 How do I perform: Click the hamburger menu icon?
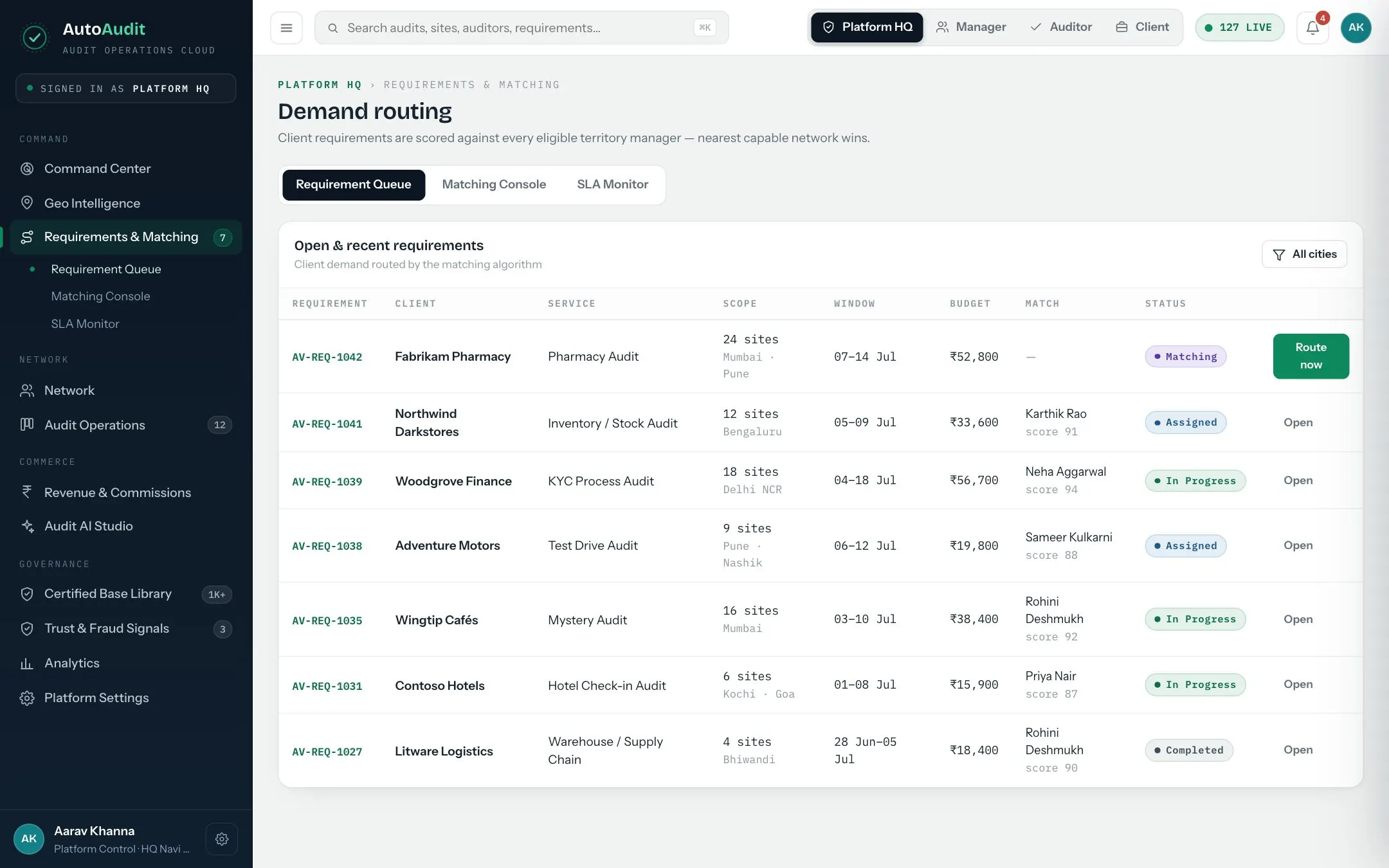click(x=286, y=28)
